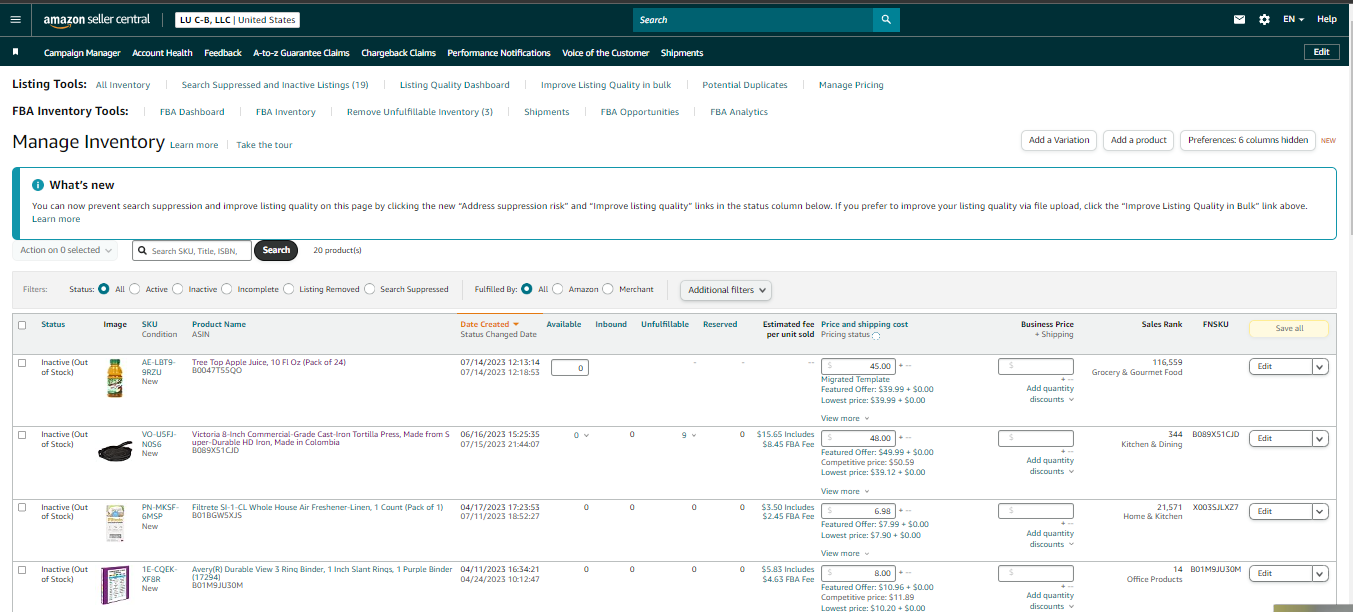Expand View more under Tortilla Press price
This screenshot has height=612, width=1353.
(x=845, y=491)
